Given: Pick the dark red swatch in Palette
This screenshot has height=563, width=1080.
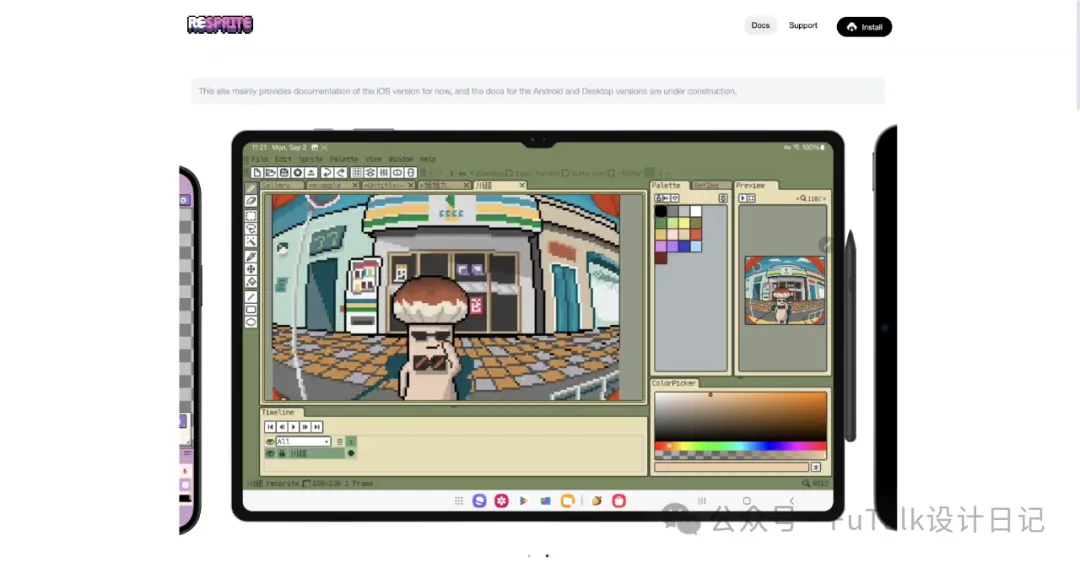Looking at the screenshot, I should [x=661, y=258].
